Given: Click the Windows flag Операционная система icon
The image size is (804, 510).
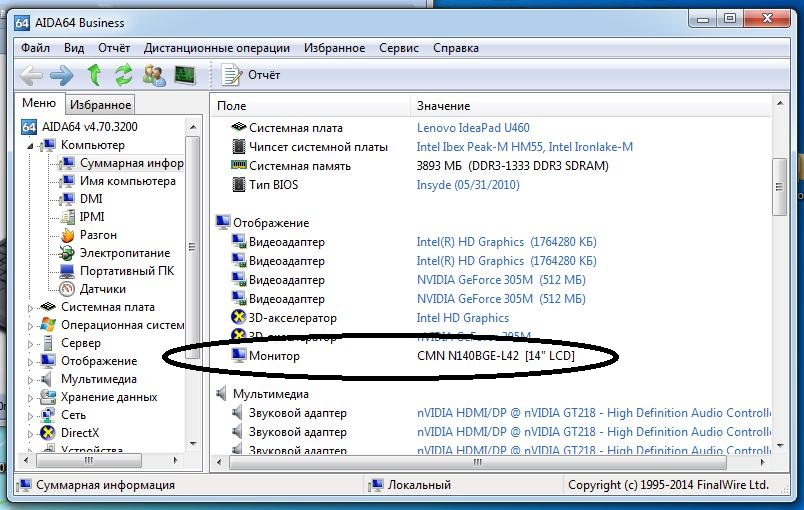Looking at the screenshot, I should point(48,324).
